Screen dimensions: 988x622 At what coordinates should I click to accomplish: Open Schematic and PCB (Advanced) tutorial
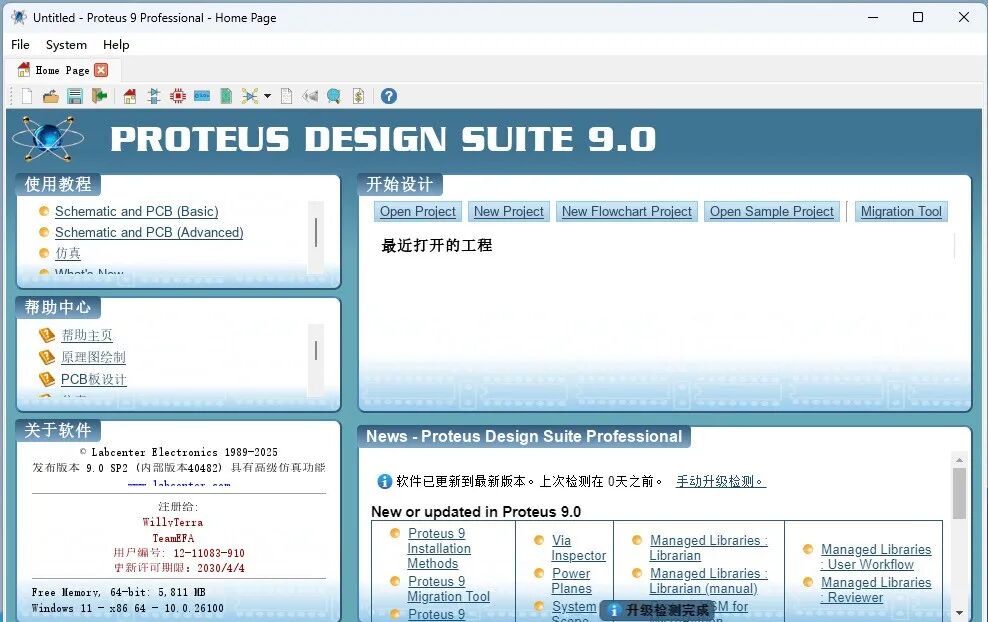click(149, 233)
